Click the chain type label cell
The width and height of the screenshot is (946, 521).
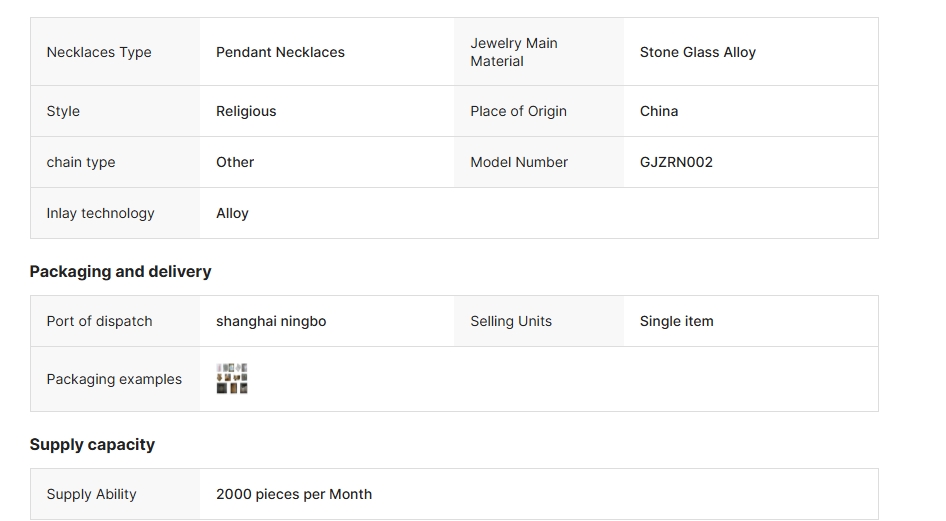(x=81, y=162)
